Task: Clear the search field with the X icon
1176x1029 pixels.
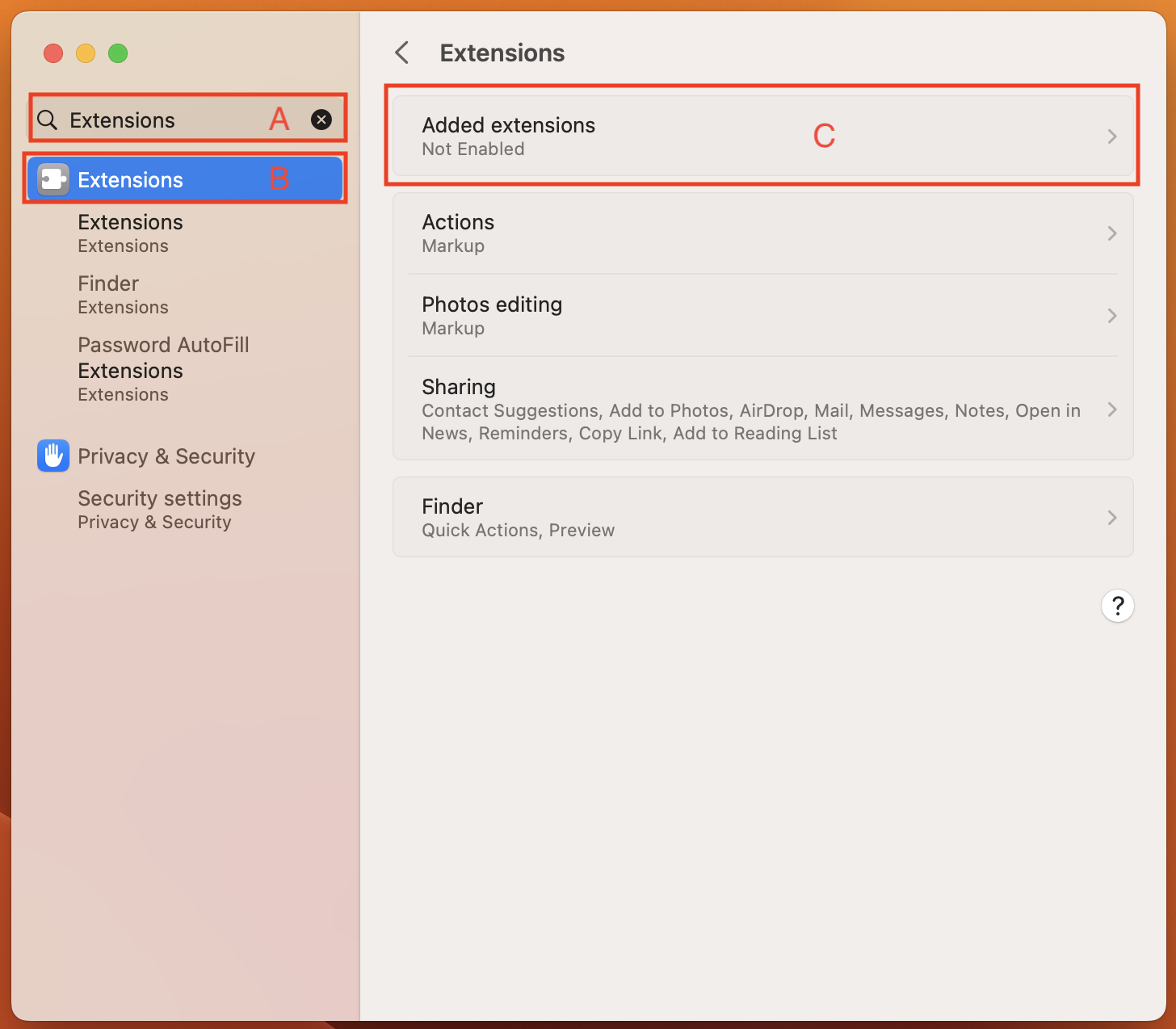Action: 321,120
